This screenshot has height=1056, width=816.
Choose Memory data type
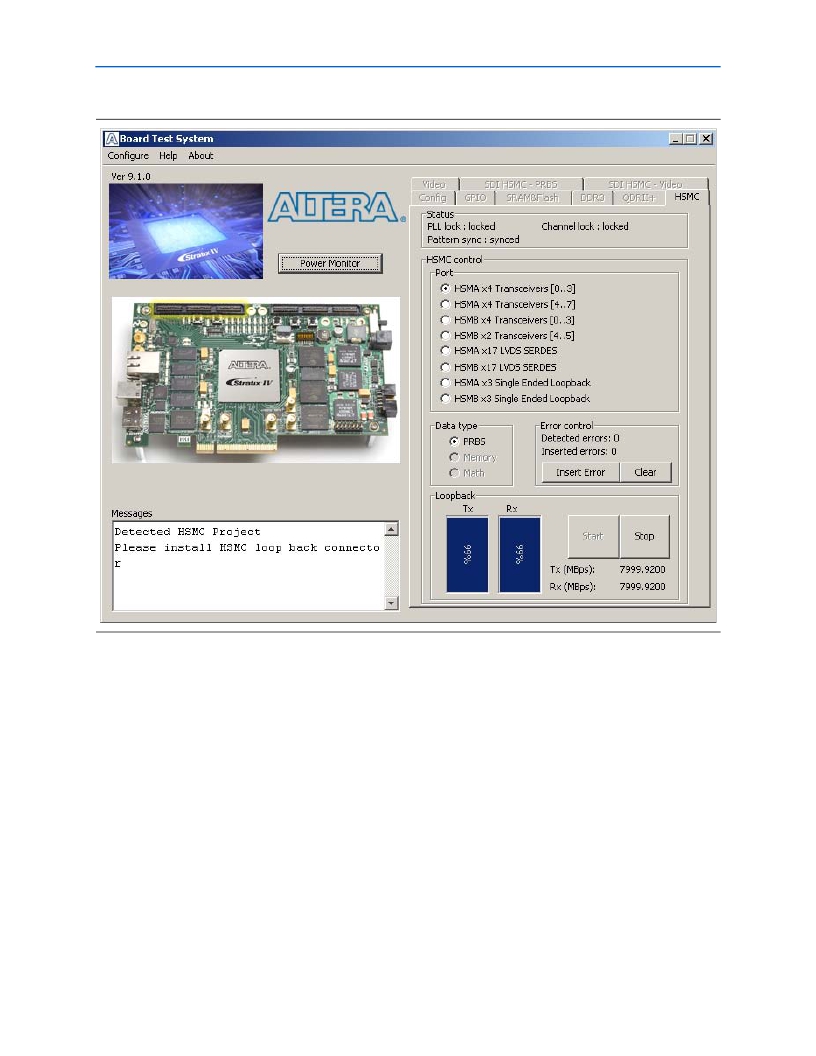473,457
